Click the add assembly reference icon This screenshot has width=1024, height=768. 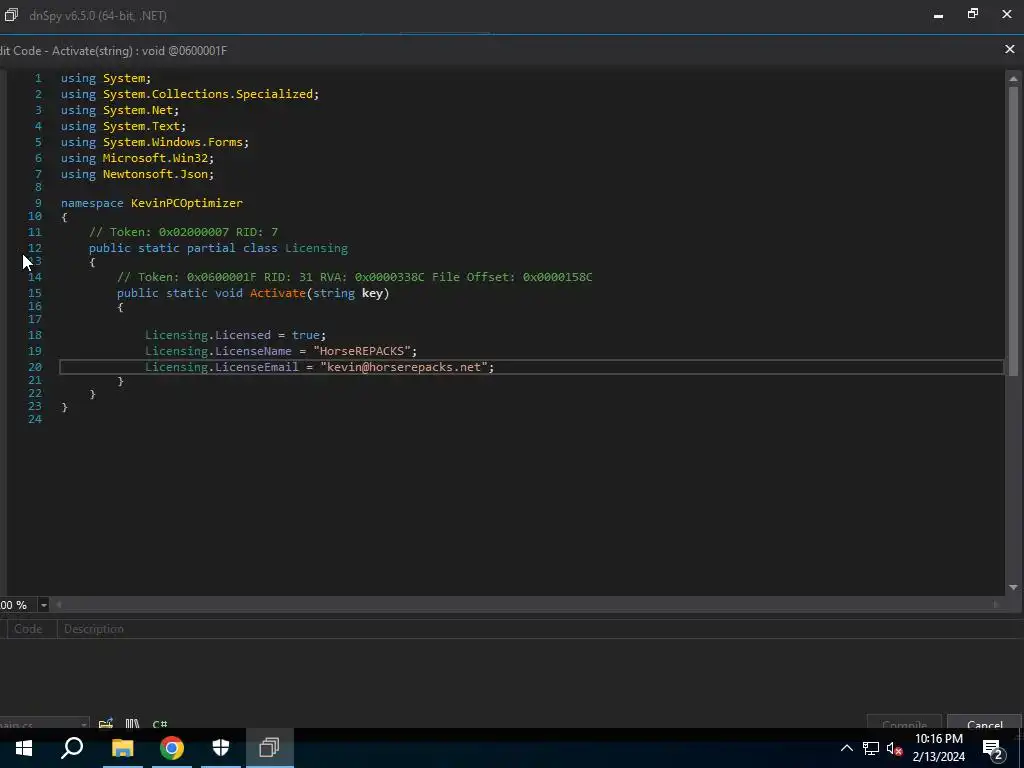106,724
